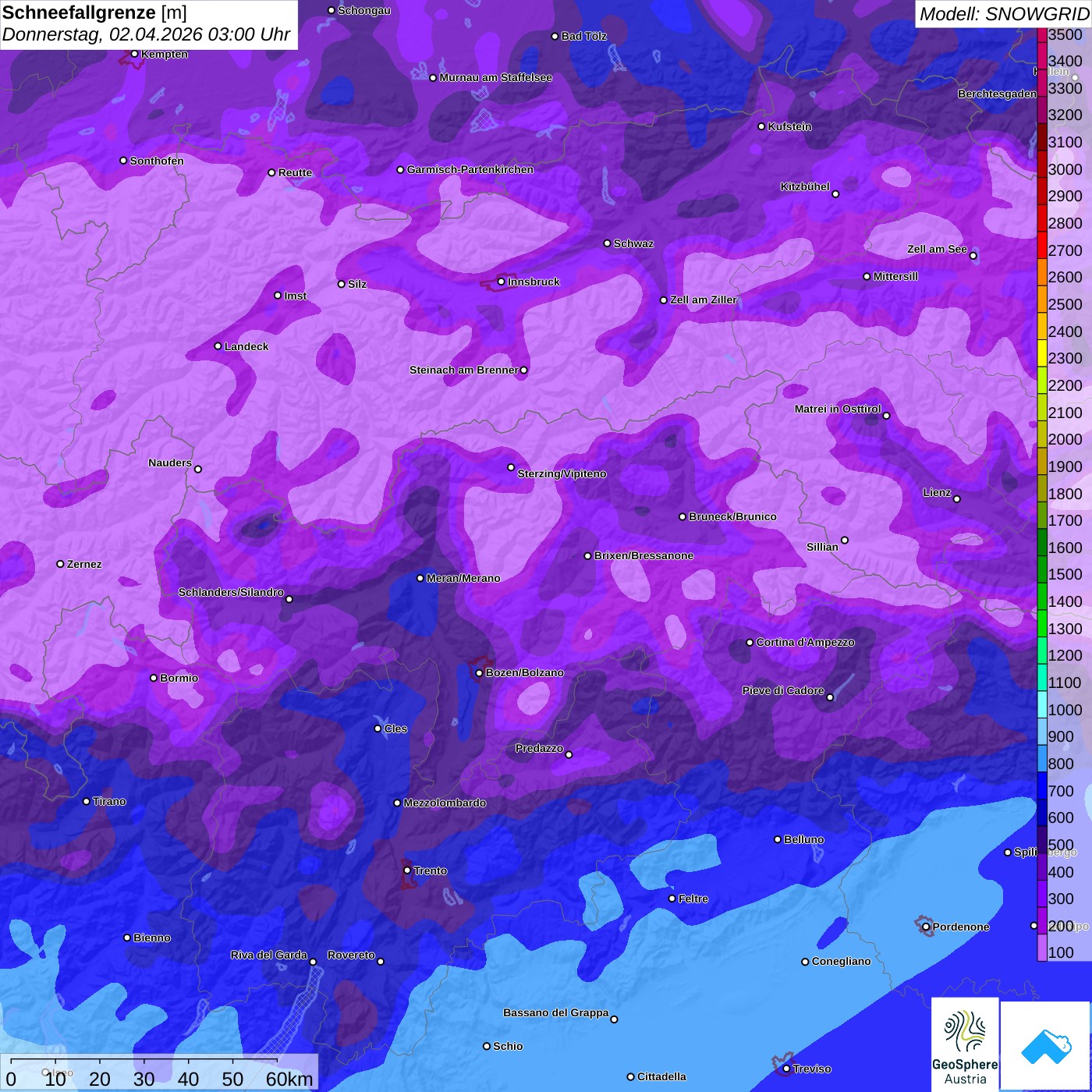Click the Sillian label

(x=822, y=547)
